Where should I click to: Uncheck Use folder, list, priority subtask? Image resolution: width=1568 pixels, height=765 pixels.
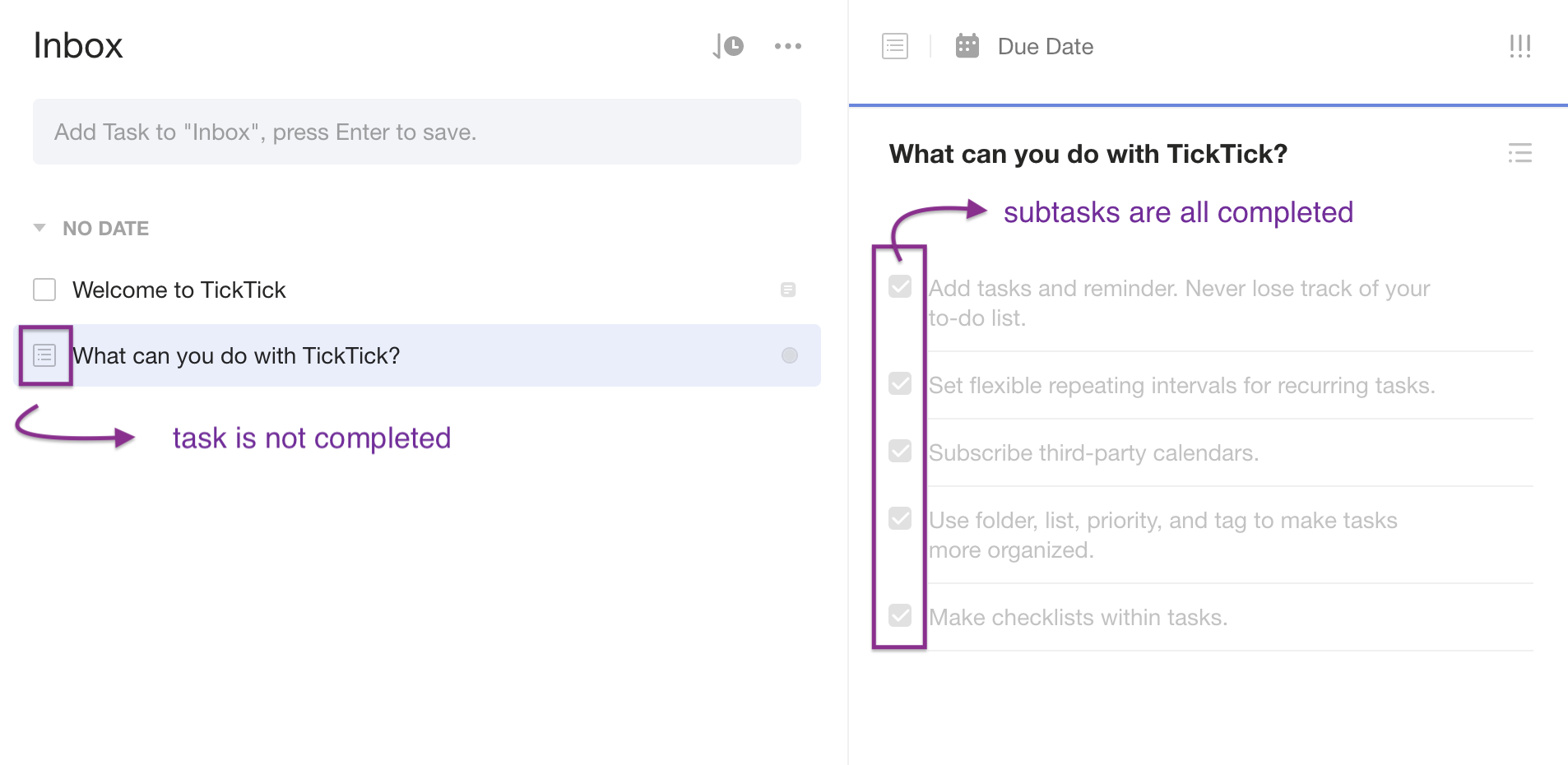click(901, 519)
